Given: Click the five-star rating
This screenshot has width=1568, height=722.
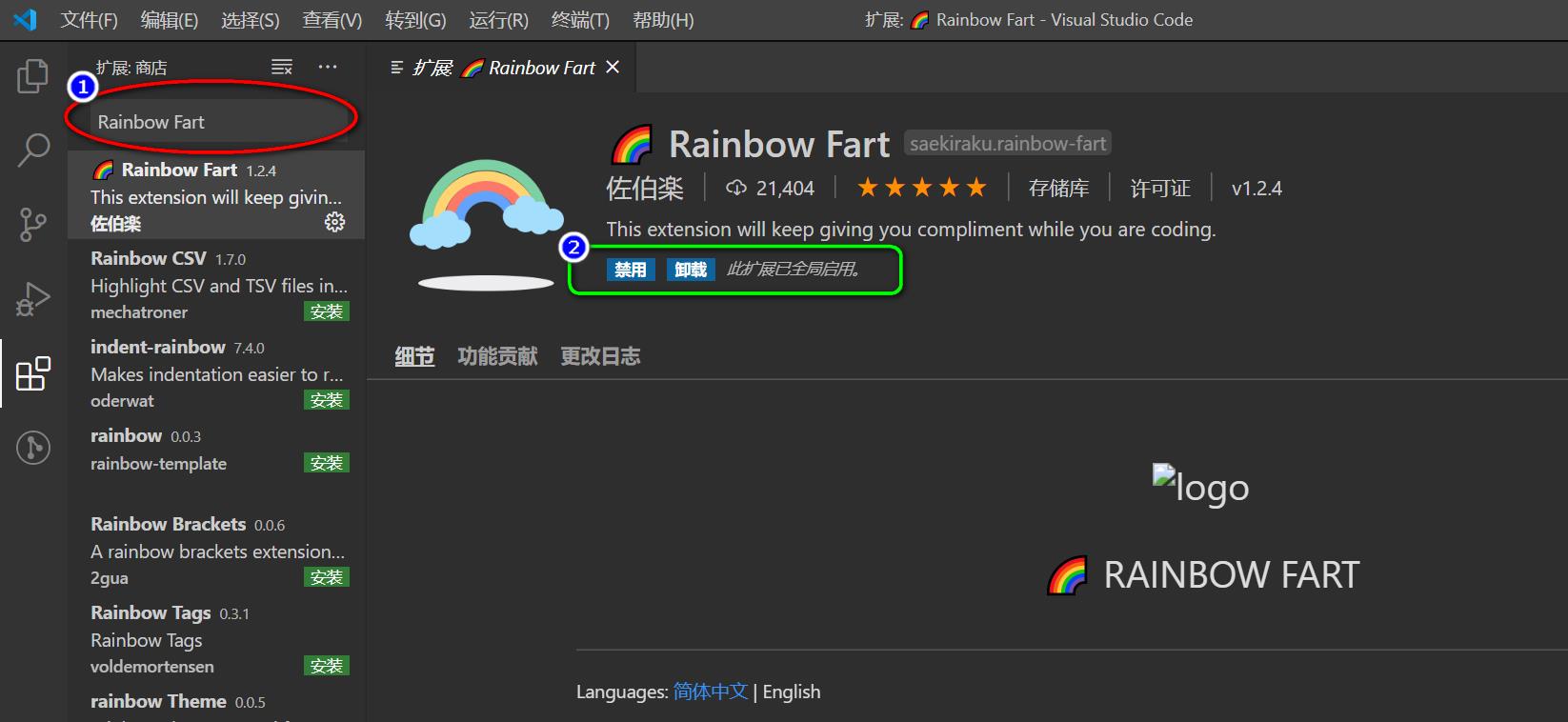Looking at the screenshot, I should 922,188.
